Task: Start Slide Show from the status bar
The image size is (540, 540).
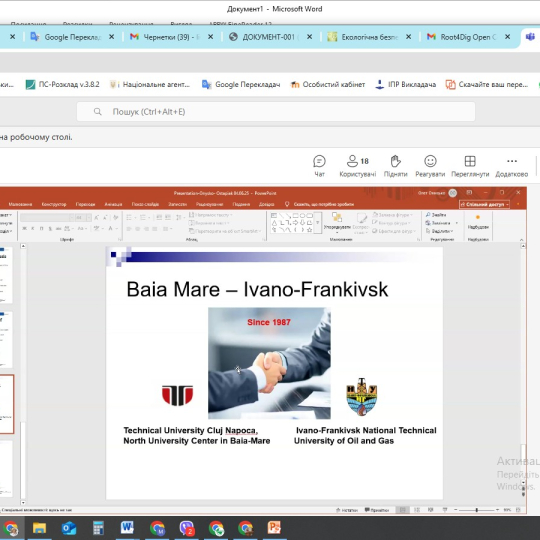Action: pyautogui.click(x=445, y=510)
